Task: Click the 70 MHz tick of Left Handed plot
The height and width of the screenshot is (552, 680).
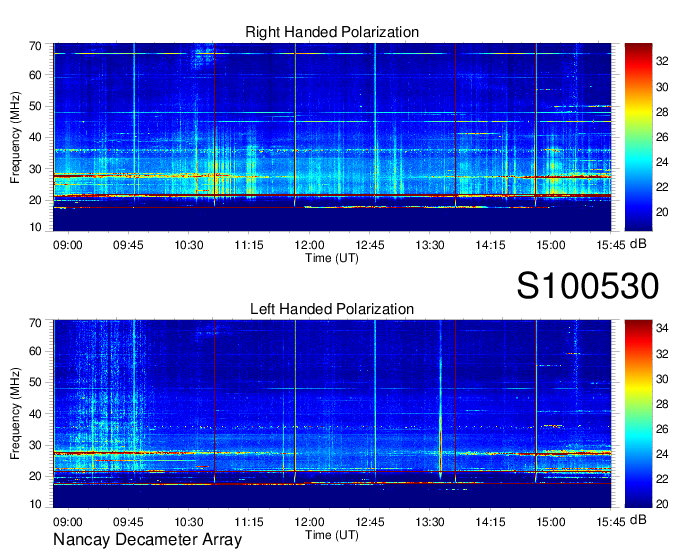Action: point(35,323)
